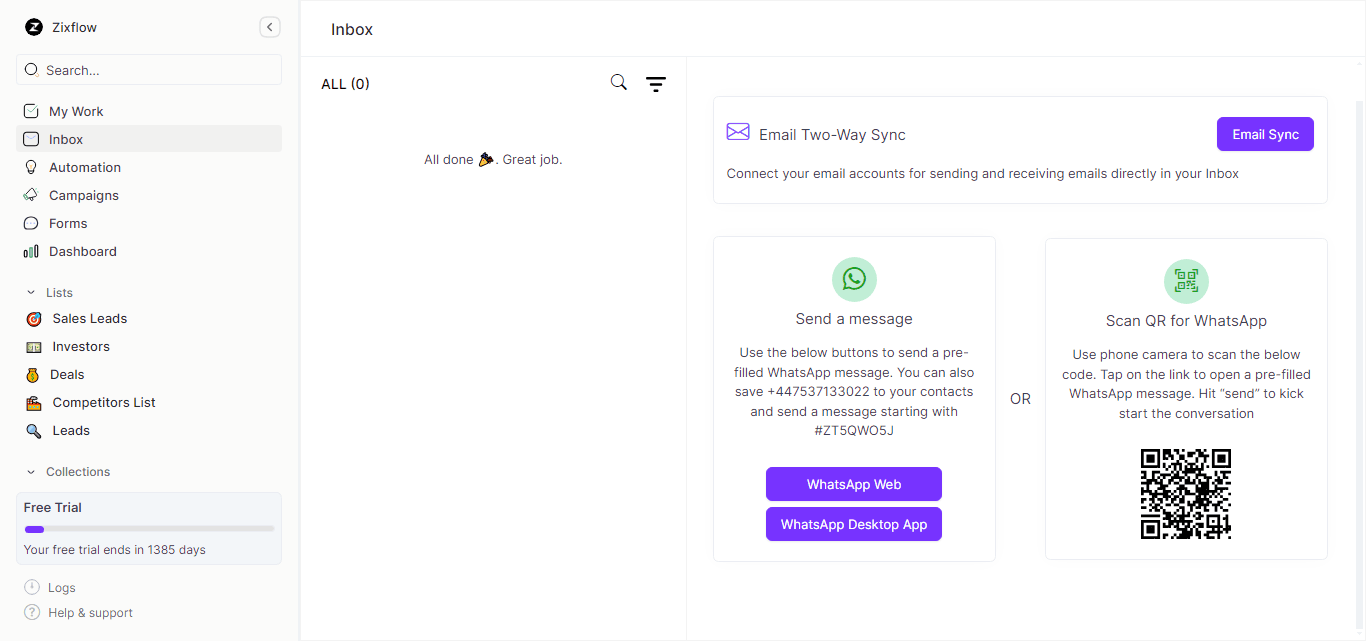Open My Work from the sidebar

(76, 111)
